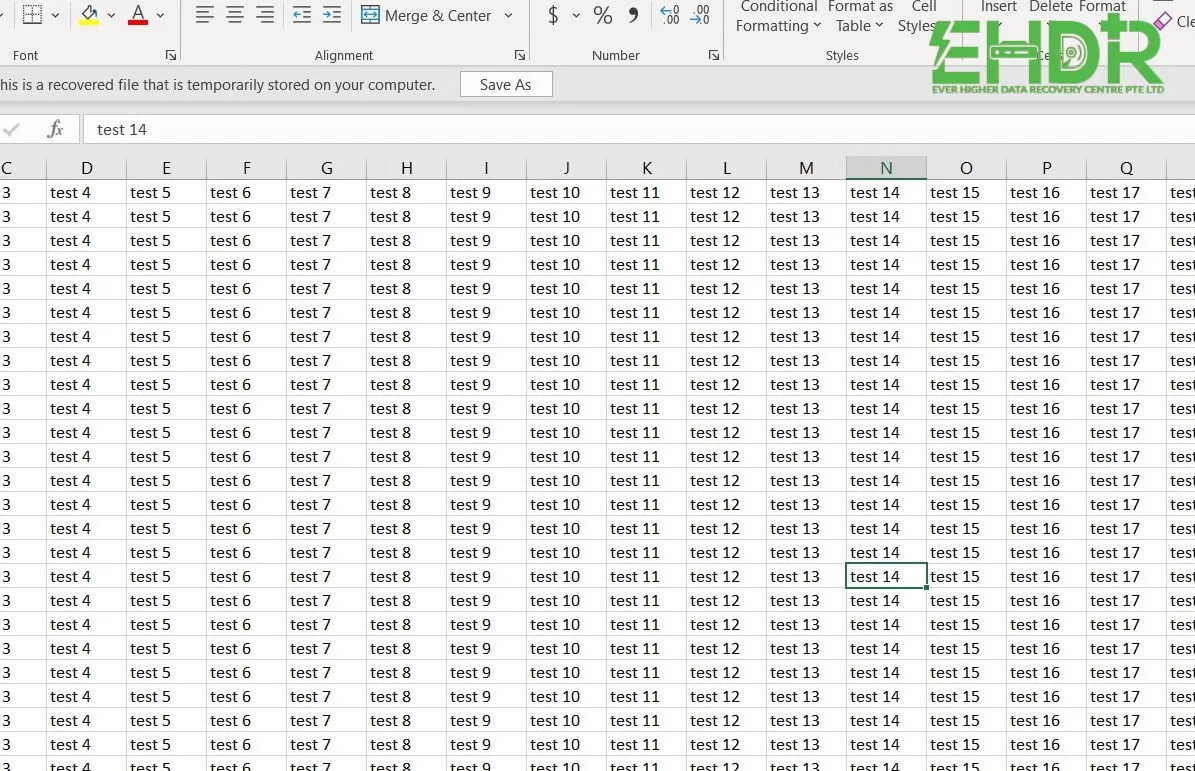This screenshot has width=1195, height=771.
Task: Open Alignment settings dialog launcher
Action: click(x=519, y=56)
